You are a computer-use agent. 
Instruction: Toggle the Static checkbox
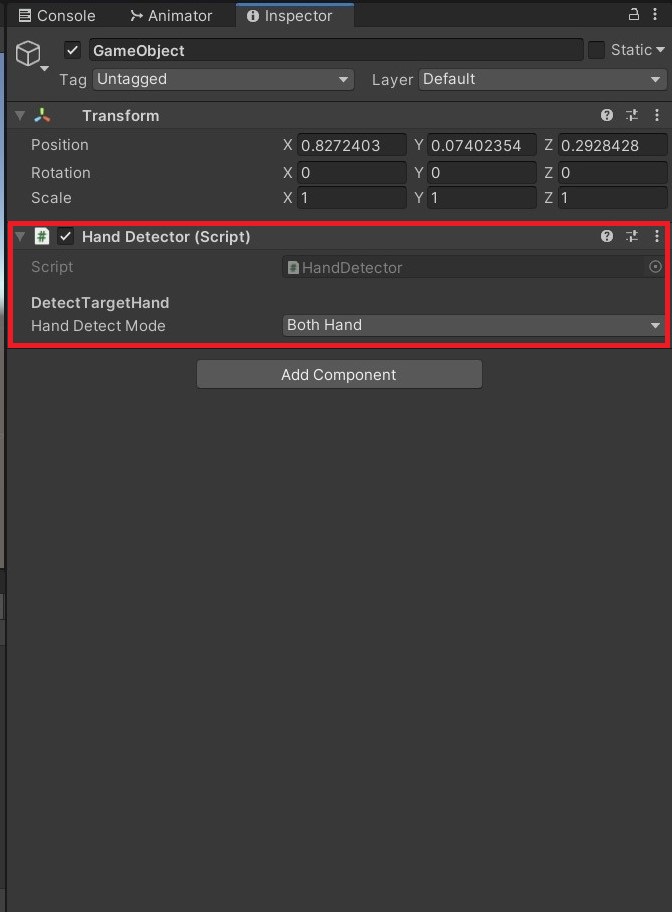coord(596,50)
